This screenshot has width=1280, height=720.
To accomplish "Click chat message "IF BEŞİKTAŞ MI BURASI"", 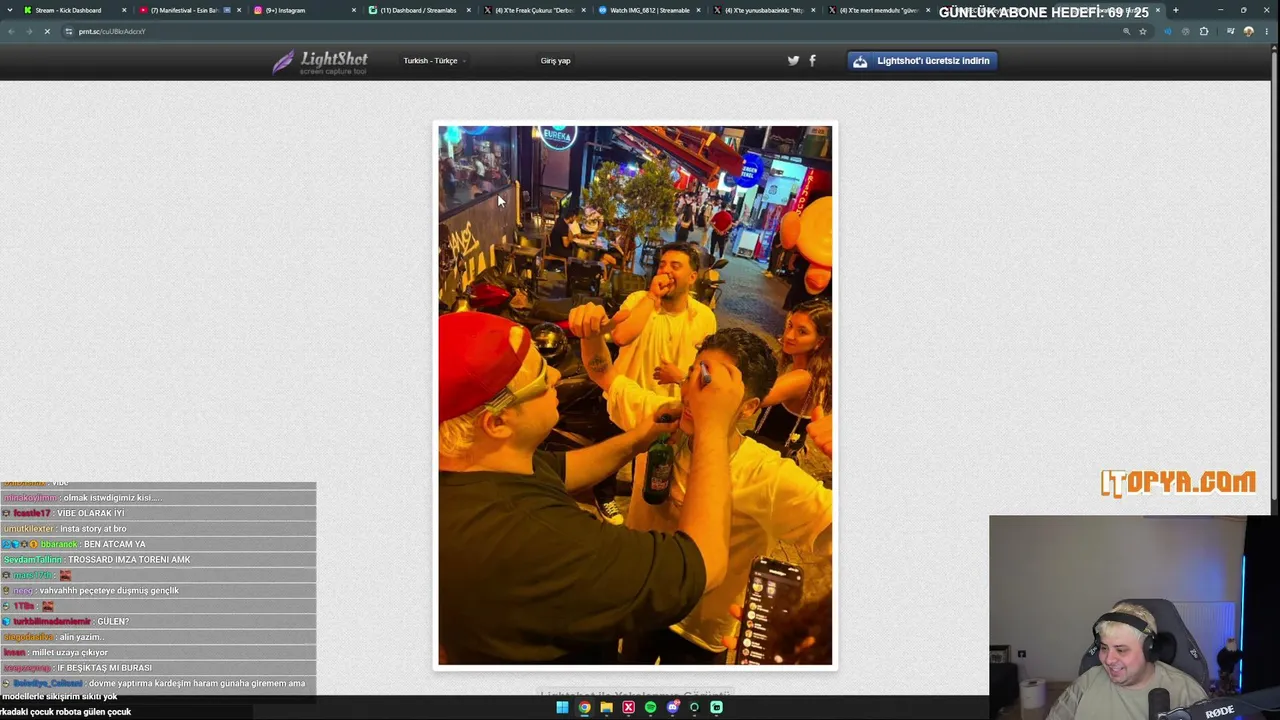I will (105, 668).
